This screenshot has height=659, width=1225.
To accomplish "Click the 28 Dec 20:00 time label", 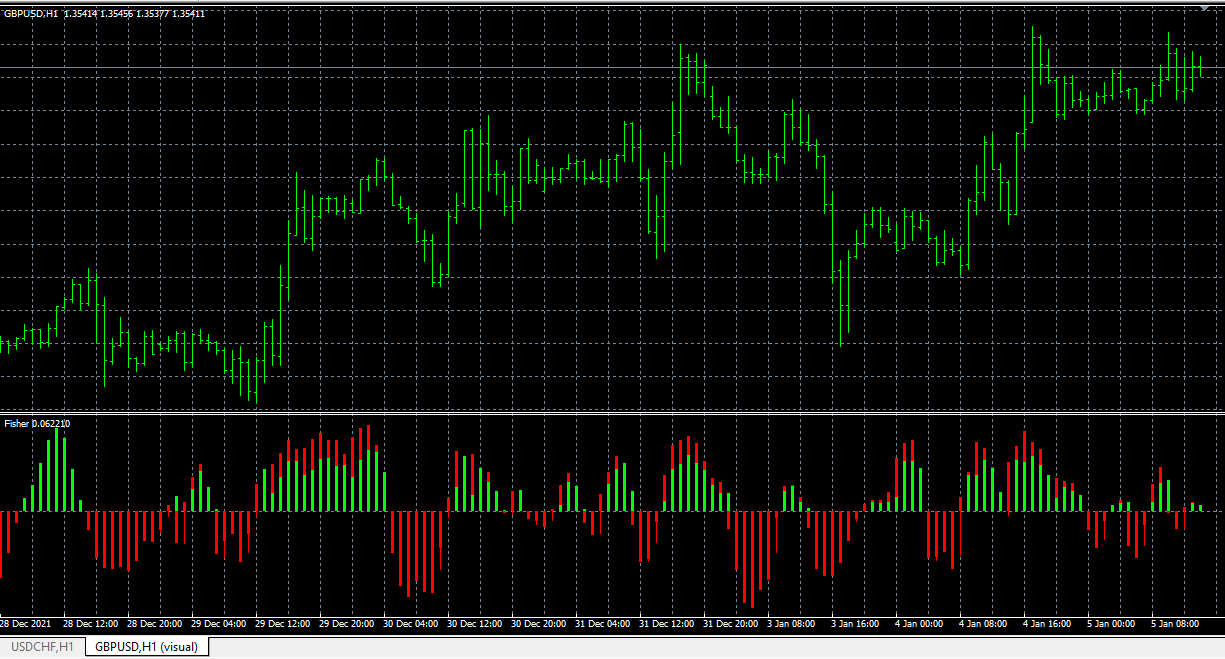I will (154, 624).
